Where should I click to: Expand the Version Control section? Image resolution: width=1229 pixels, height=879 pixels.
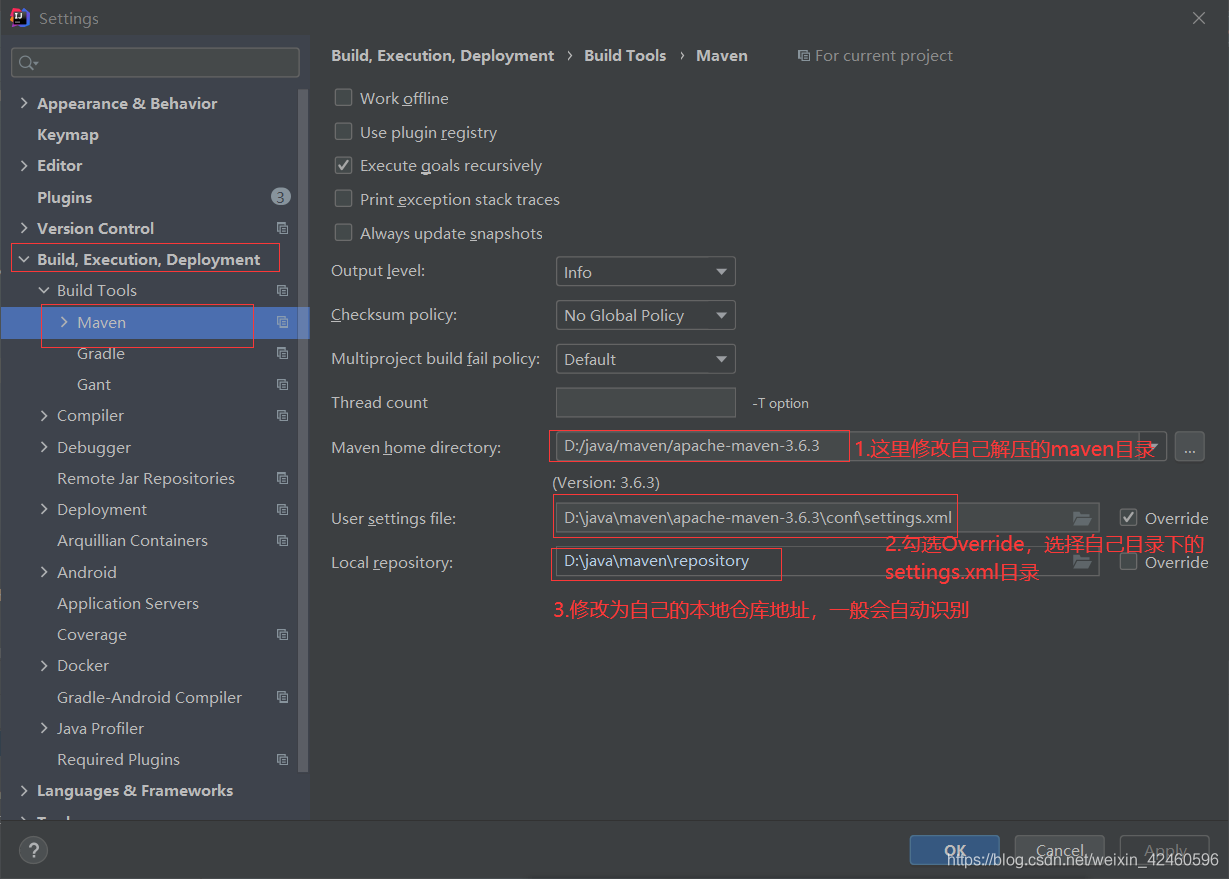click(x=24, y=228)
